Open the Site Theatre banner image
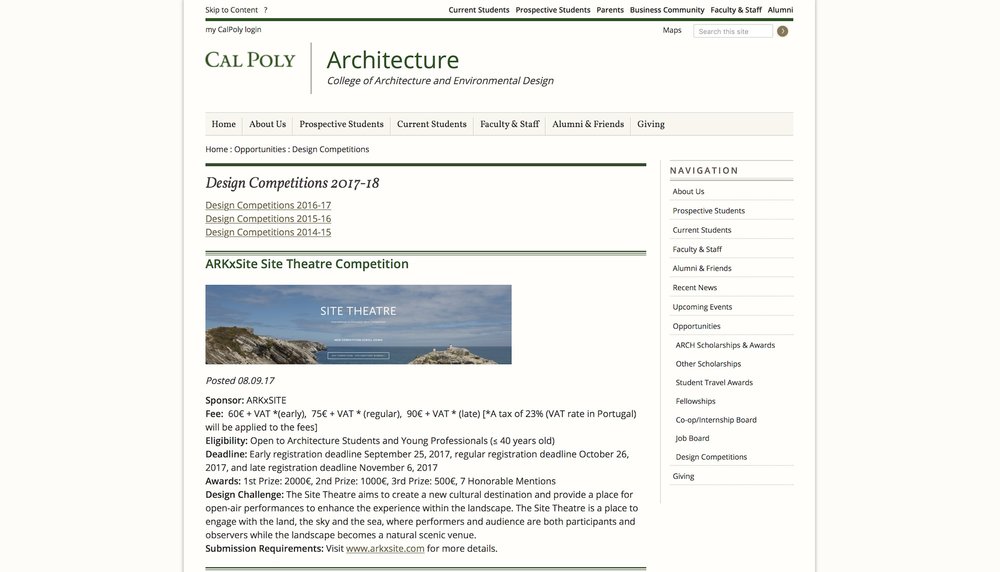This screenshot has width=1000, height=572. (358, 324)
